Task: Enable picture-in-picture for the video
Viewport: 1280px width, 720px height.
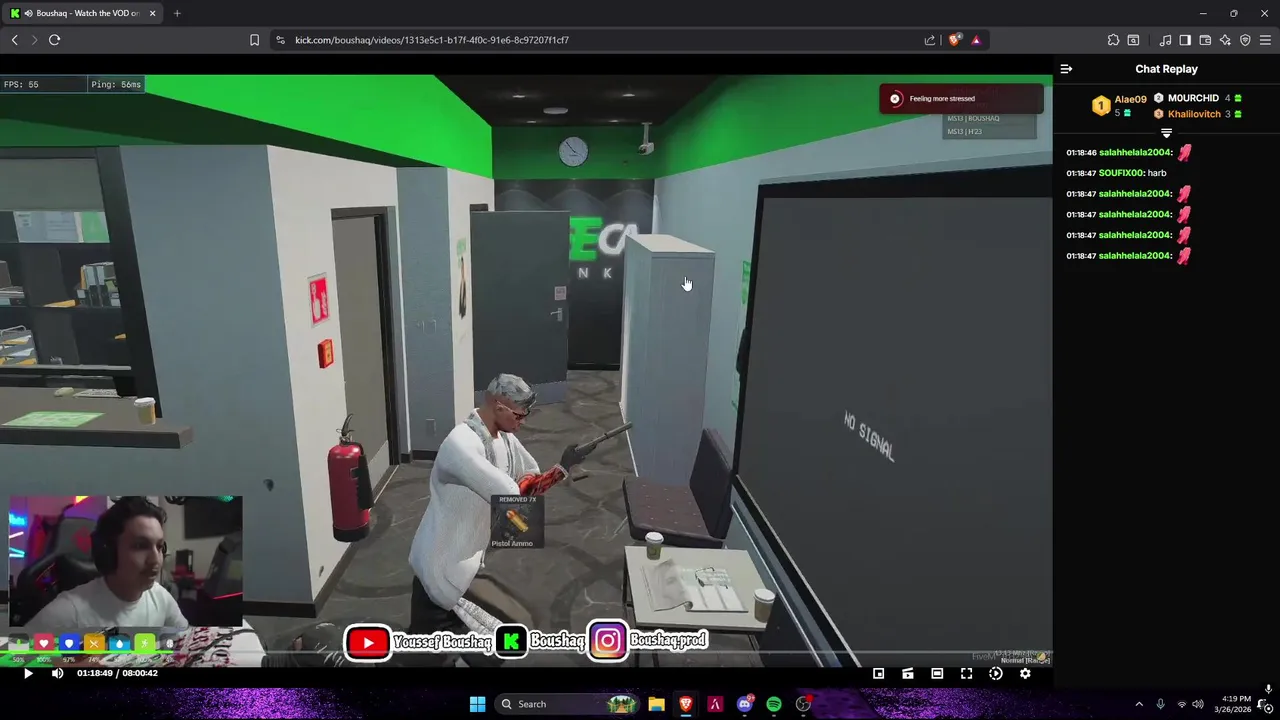Action: (x=878, y=673)
